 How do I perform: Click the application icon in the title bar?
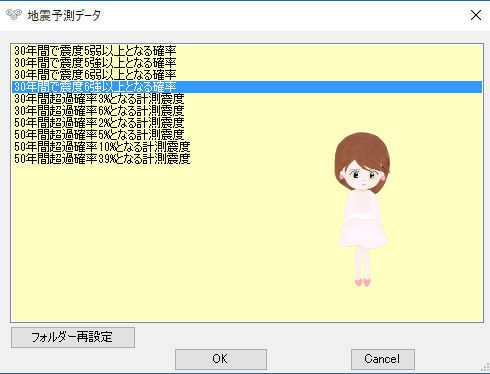(14, 15)
